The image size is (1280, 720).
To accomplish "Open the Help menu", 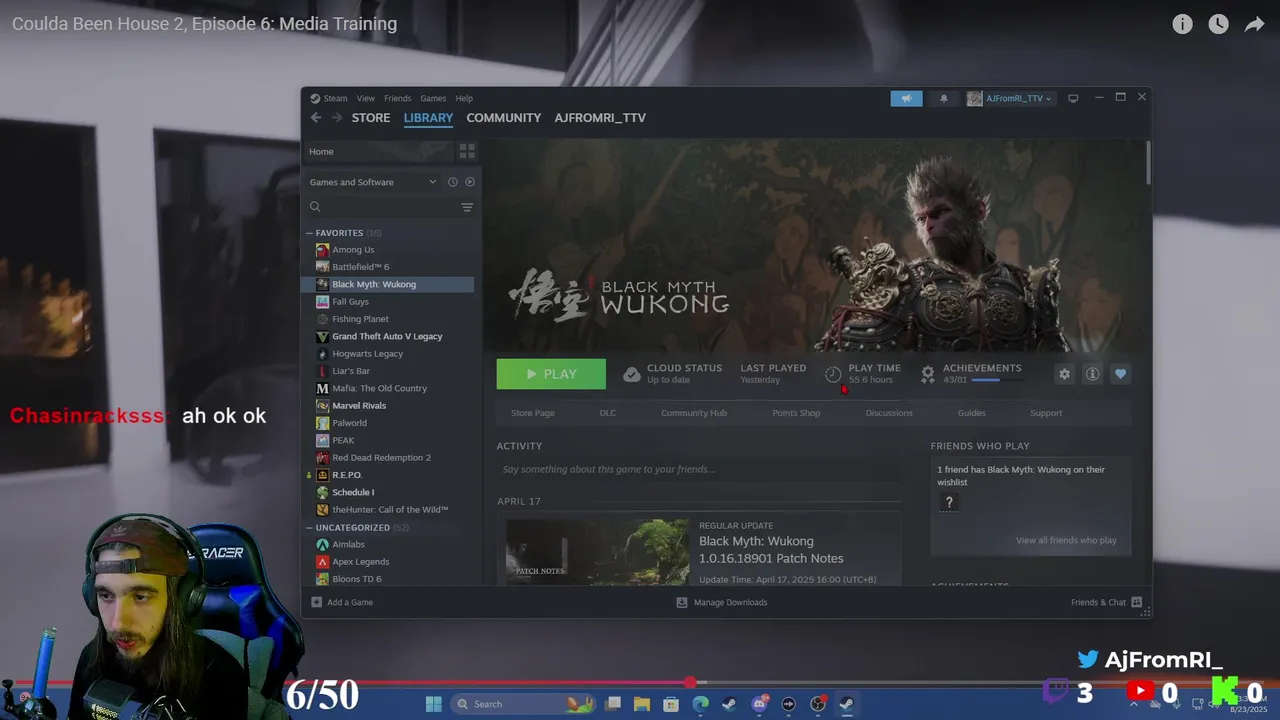I will [464, 98].
